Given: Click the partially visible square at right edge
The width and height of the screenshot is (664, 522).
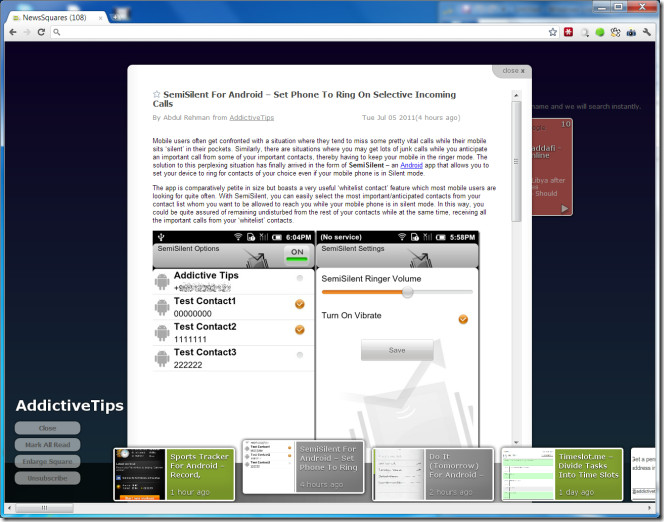Looking at the screenshot, I should 643,474.
